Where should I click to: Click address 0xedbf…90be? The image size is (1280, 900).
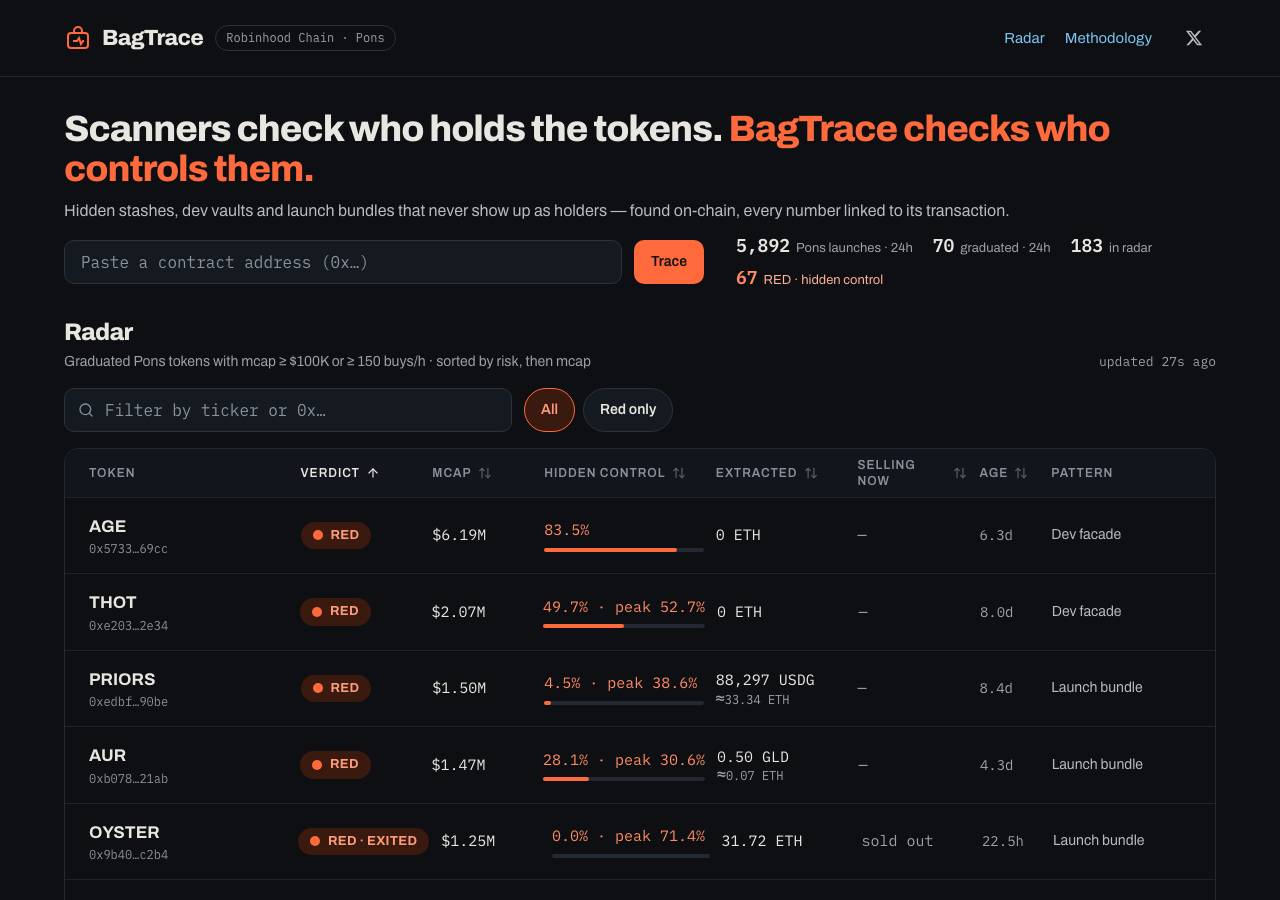tap(128, 702)
